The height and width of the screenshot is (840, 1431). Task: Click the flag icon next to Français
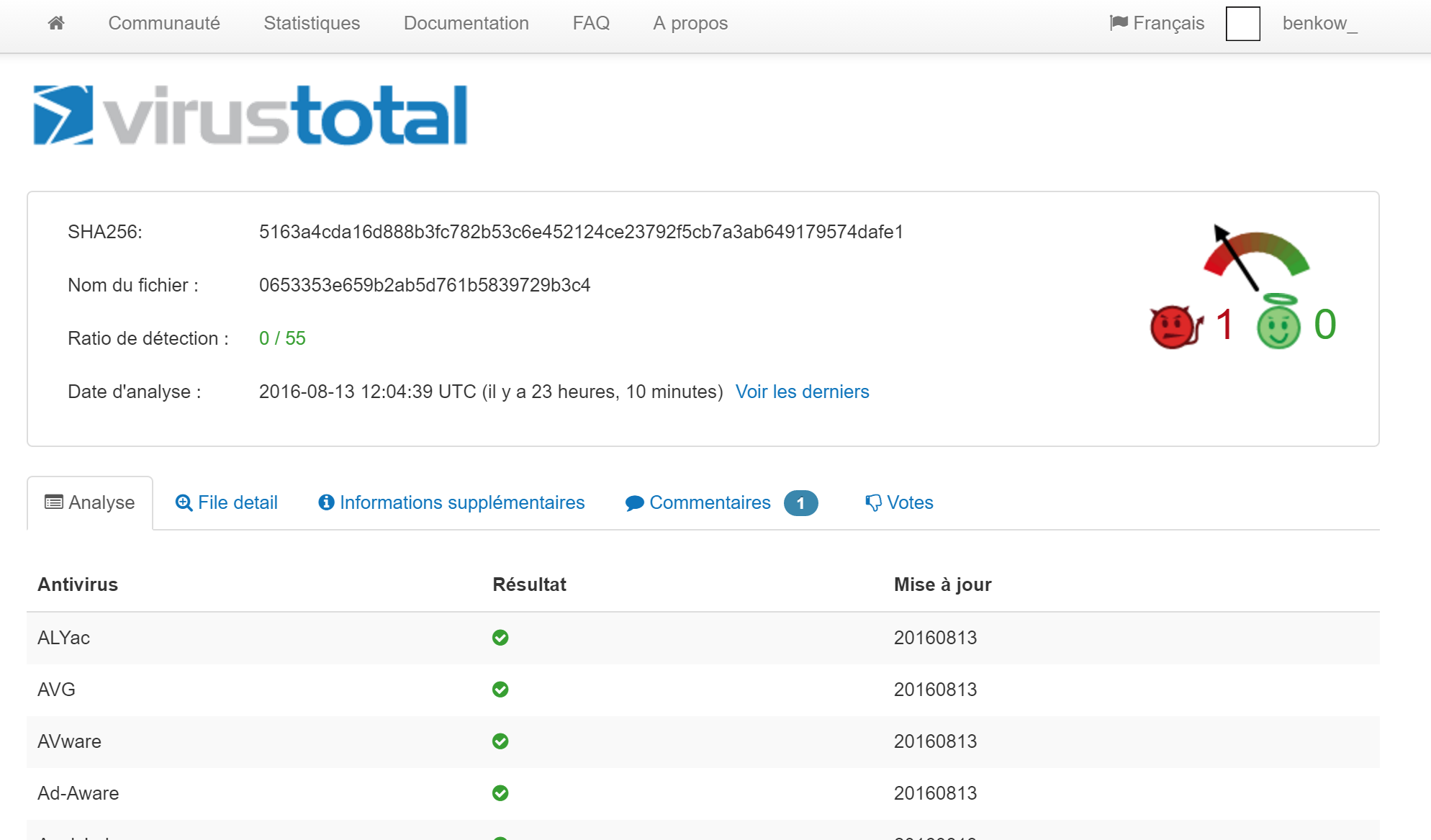(1119, 23)
